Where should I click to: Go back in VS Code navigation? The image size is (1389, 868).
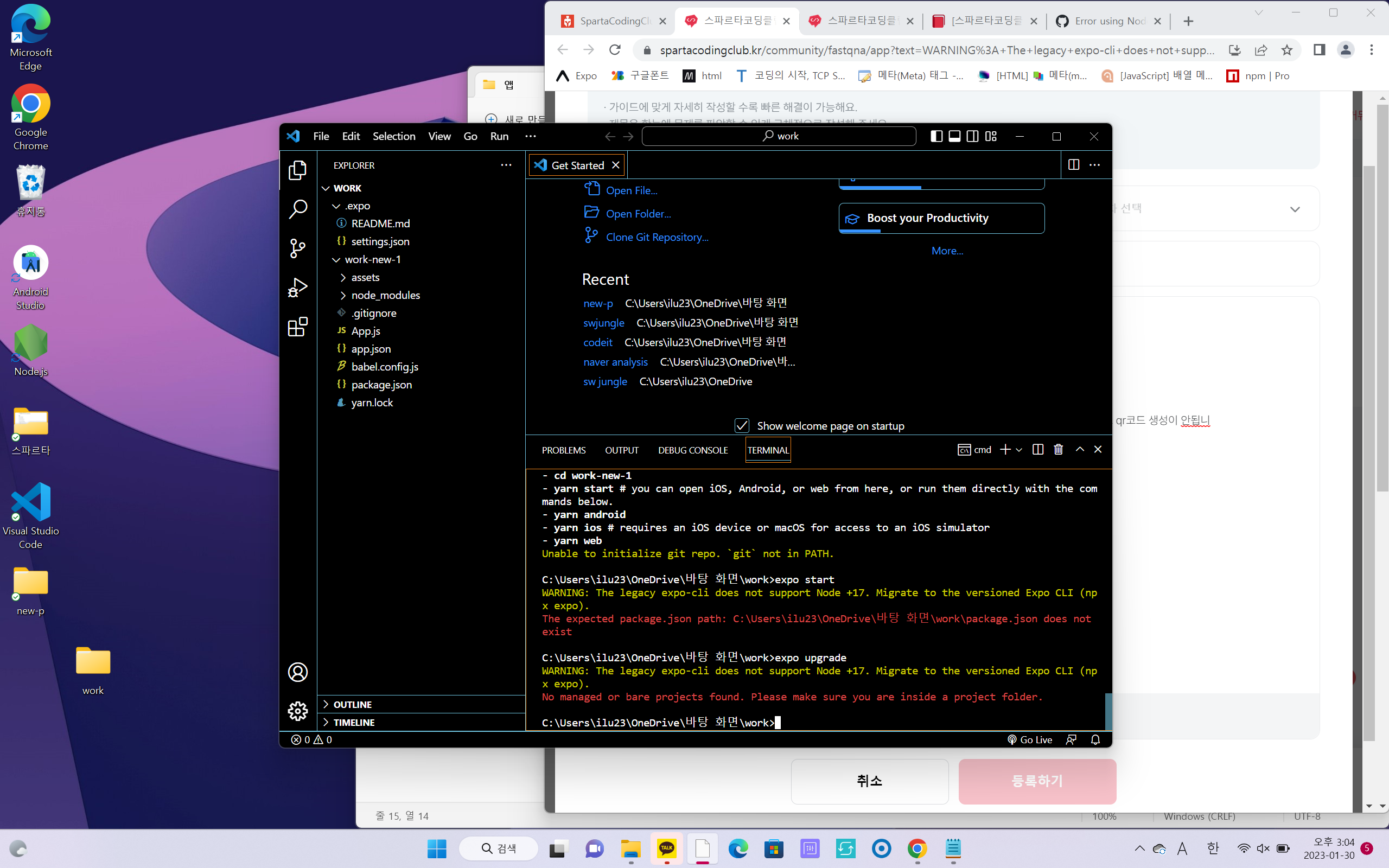pyautogui.click(x=609, y=136)
